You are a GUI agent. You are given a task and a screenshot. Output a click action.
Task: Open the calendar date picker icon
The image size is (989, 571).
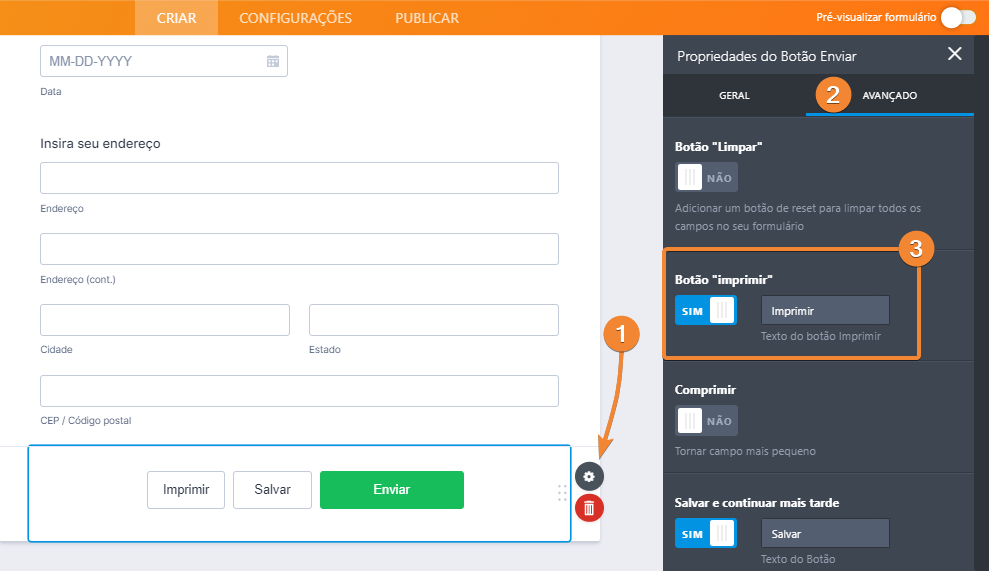pyautogui.click(x=273, y=61)
